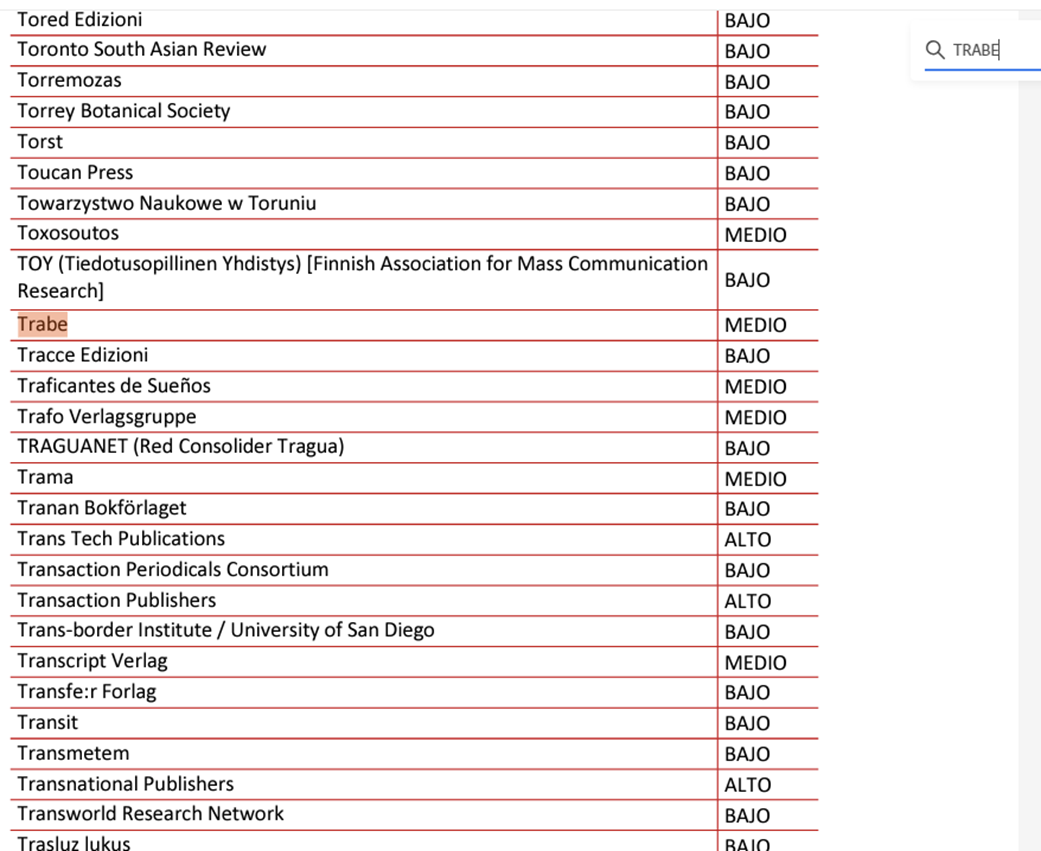Viewport: 1041px width, 851px height.
Task: Click the MEDIO rating beside Trabe
Action: pos(755,326)
